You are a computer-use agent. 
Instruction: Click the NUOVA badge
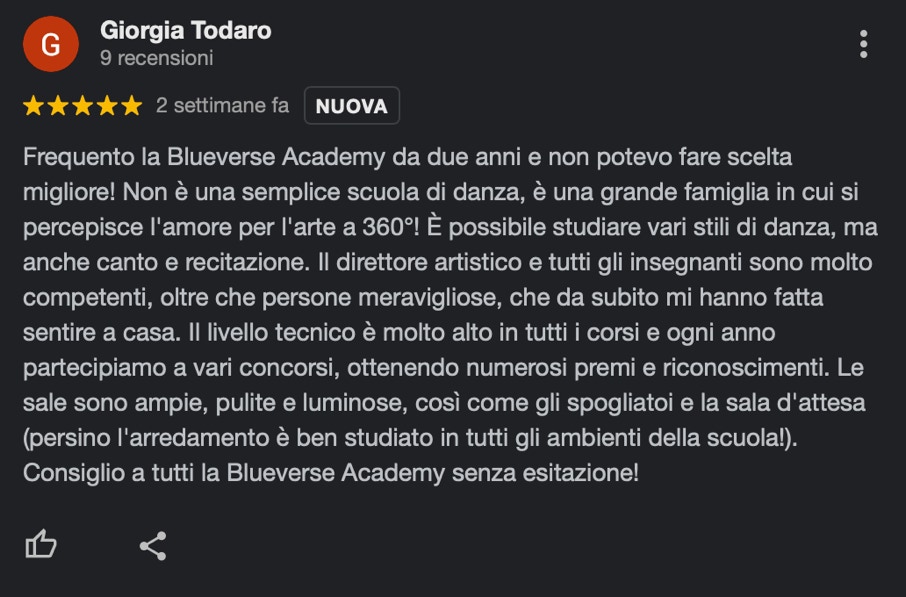pyautogui.click(x=351, y=106)
